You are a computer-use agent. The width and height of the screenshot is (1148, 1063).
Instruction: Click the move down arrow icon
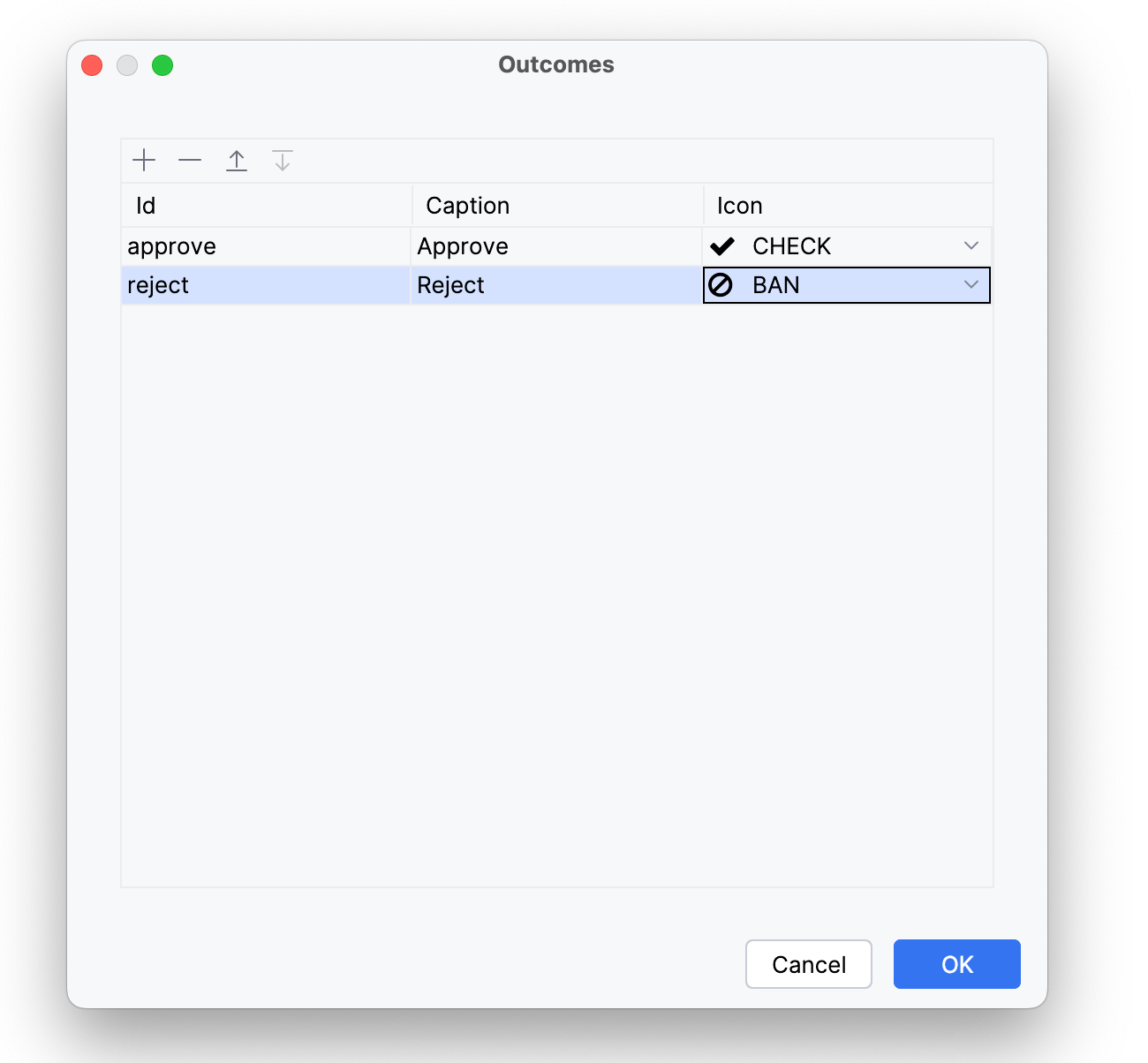coord(283,161)
